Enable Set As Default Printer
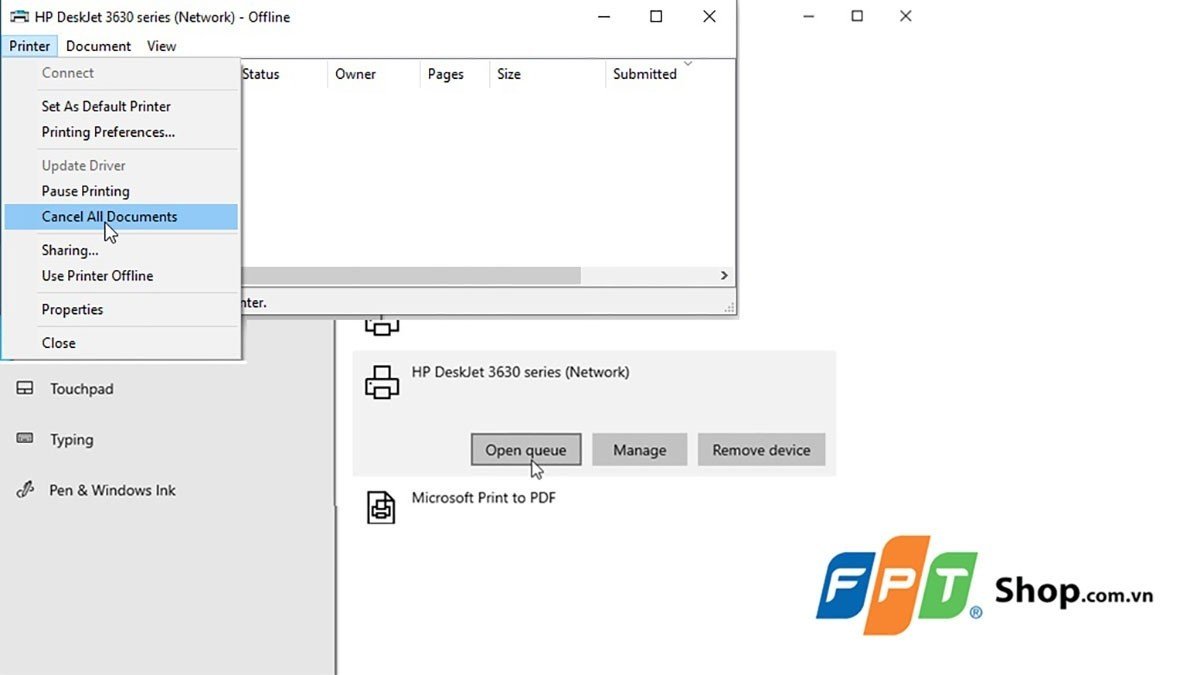 [105, 106]
